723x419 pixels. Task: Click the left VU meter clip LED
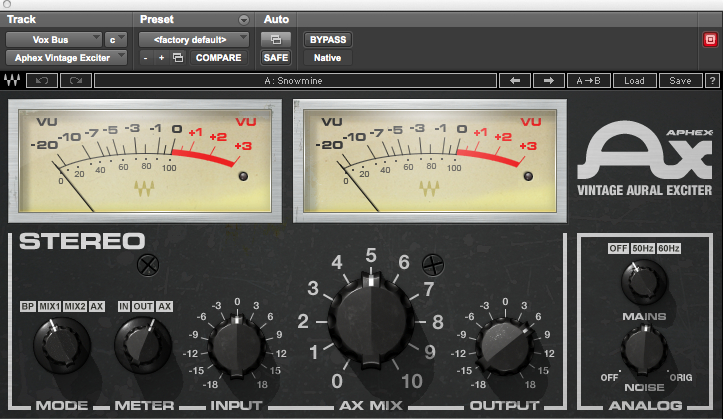243,176
